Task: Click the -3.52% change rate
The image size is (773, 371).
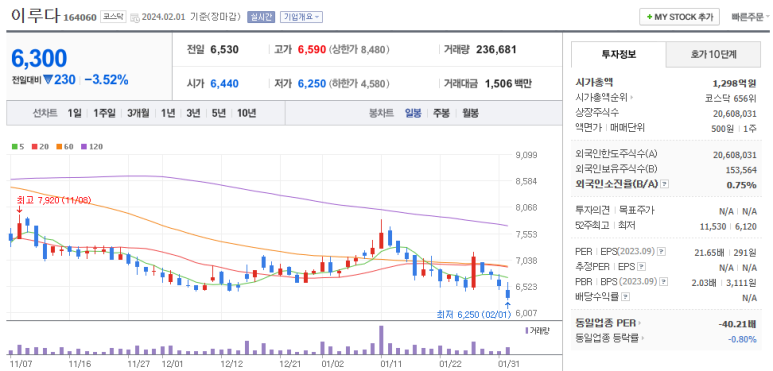Action: point(106,79)
